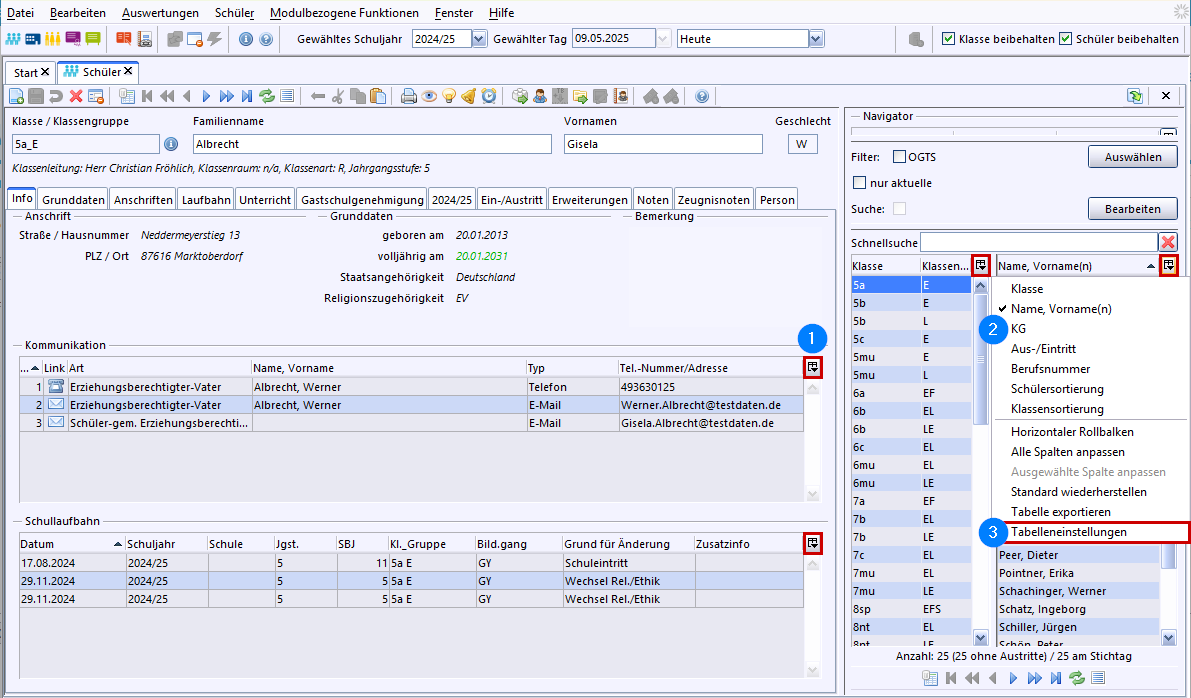Click the folder with green arrow icon
1191x698 pixels.
pyautogui.click(x=580, y=96)
